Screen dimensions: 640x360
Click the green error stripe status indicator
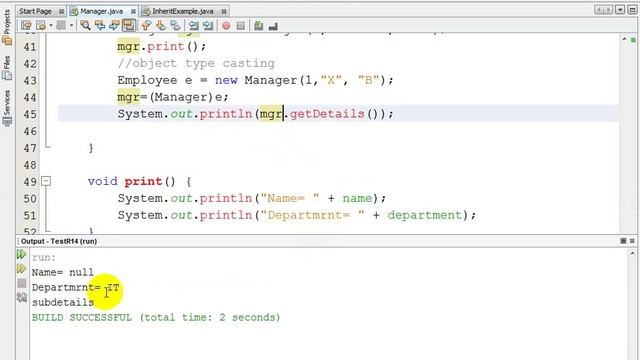(x=633, y=40)
